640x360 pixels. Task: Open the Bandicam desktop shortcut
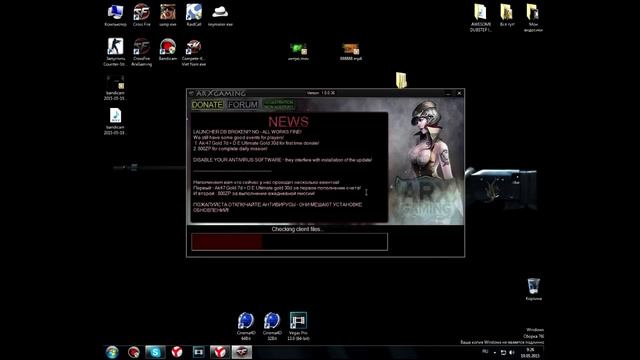[168, 49]
